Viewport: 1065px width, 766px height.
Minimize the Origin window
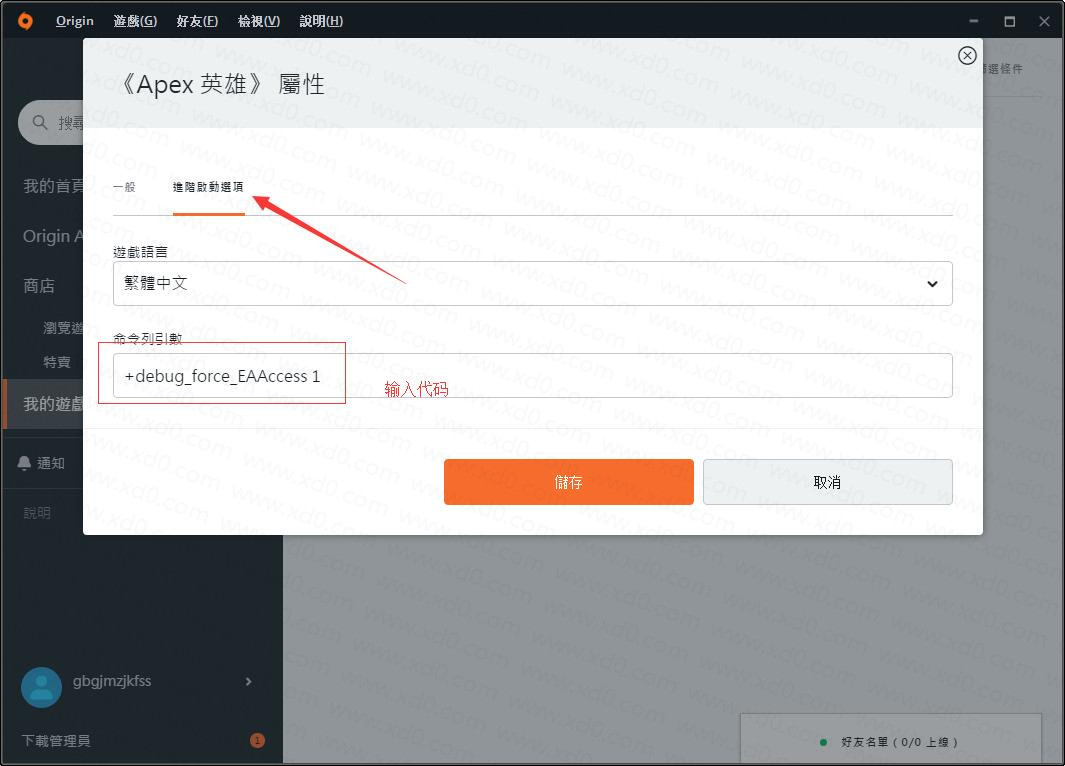pyautogui.click(x=973, y=21)
